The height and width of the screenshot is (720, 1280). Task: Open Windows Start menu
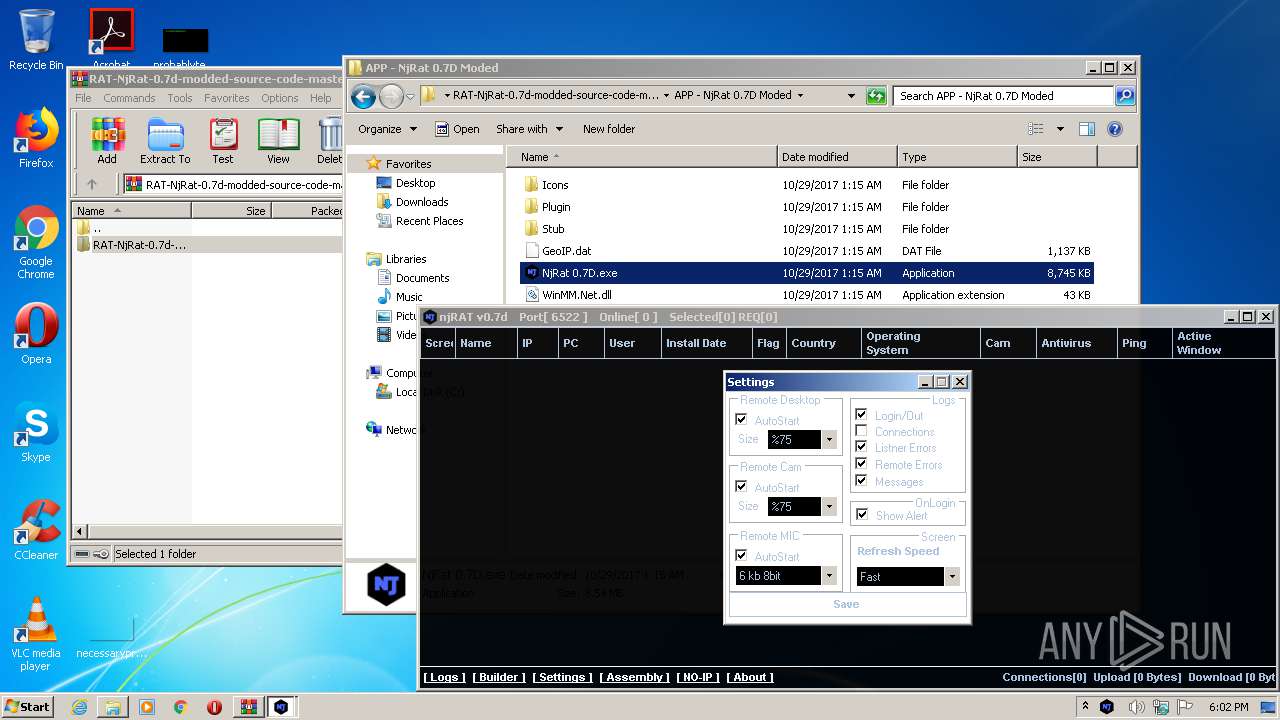27,707
